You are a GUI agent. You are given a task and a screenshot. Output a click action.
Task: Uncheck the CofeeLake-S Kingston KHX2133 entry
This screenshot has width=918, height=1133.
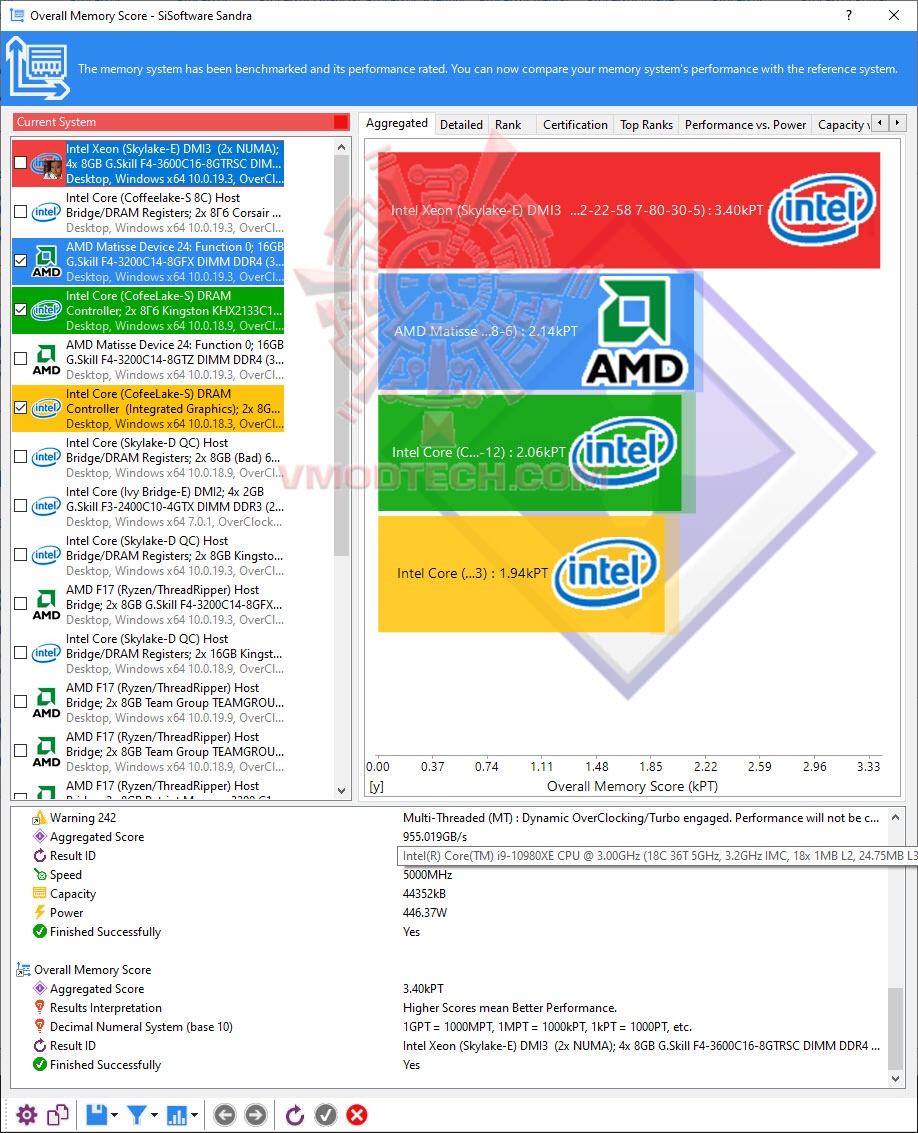coord(21,310)
